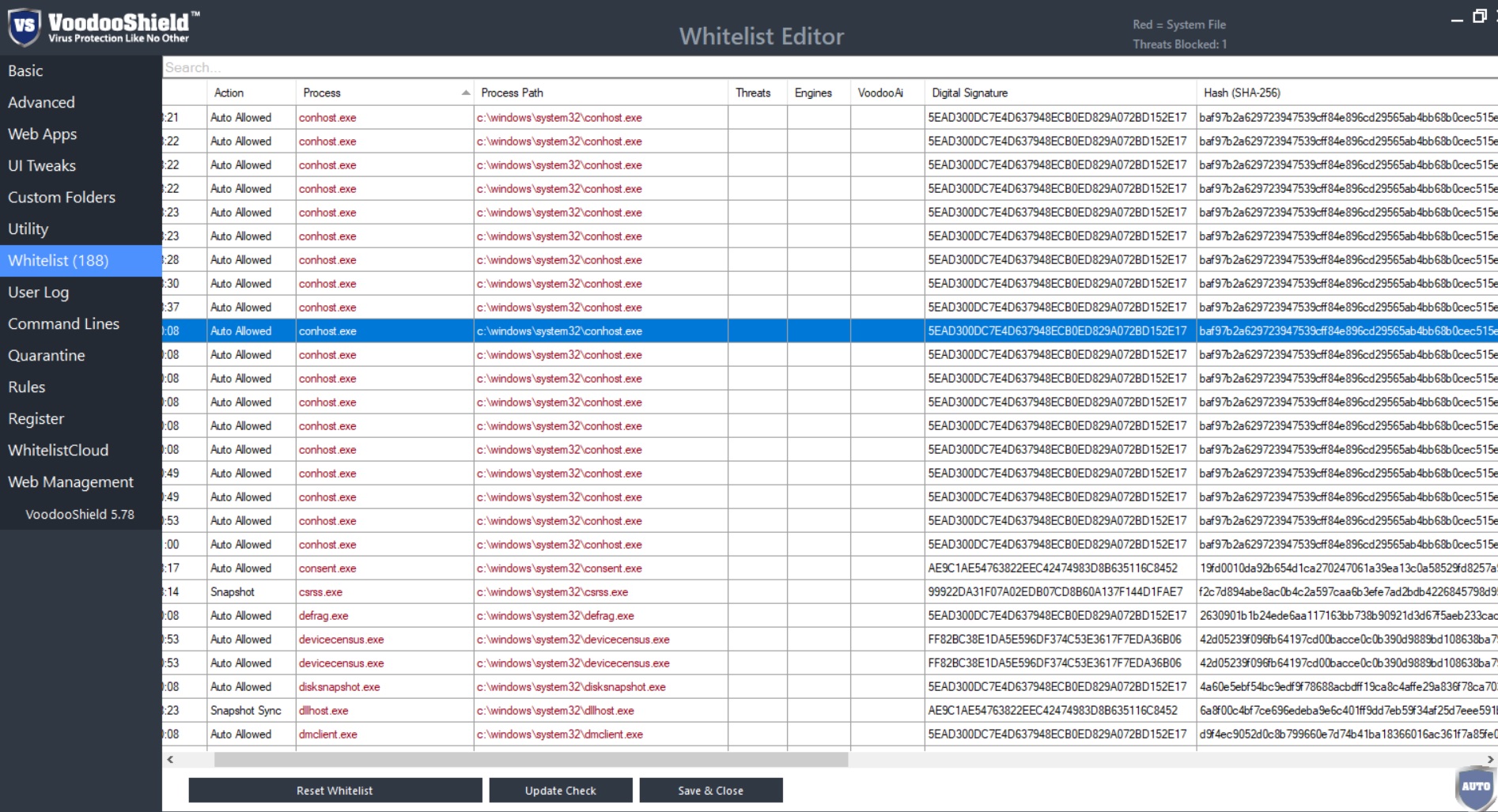Viewport: 1498px width, 812px height.
Task: Select the consent.exe process cell
Action: pyautogui.click(x=384, y=568)
